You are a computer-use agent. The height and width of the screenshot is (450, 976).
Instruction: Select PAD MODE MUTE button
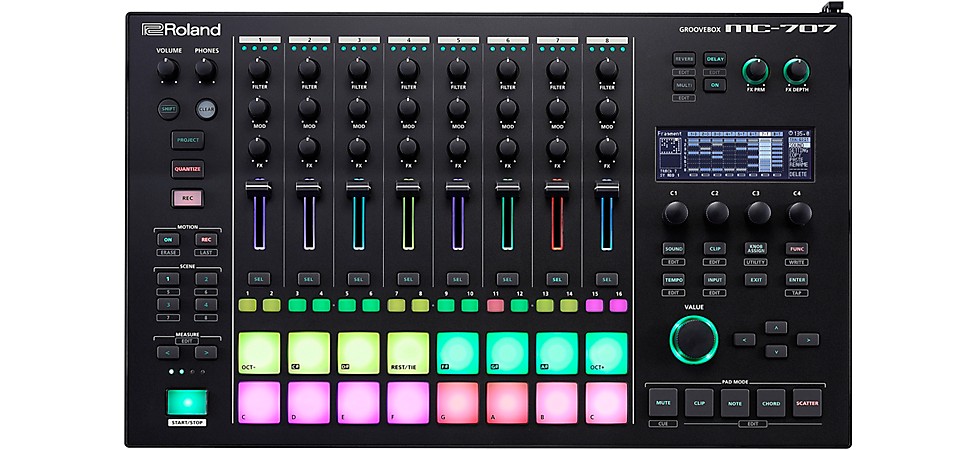(663, 403)
